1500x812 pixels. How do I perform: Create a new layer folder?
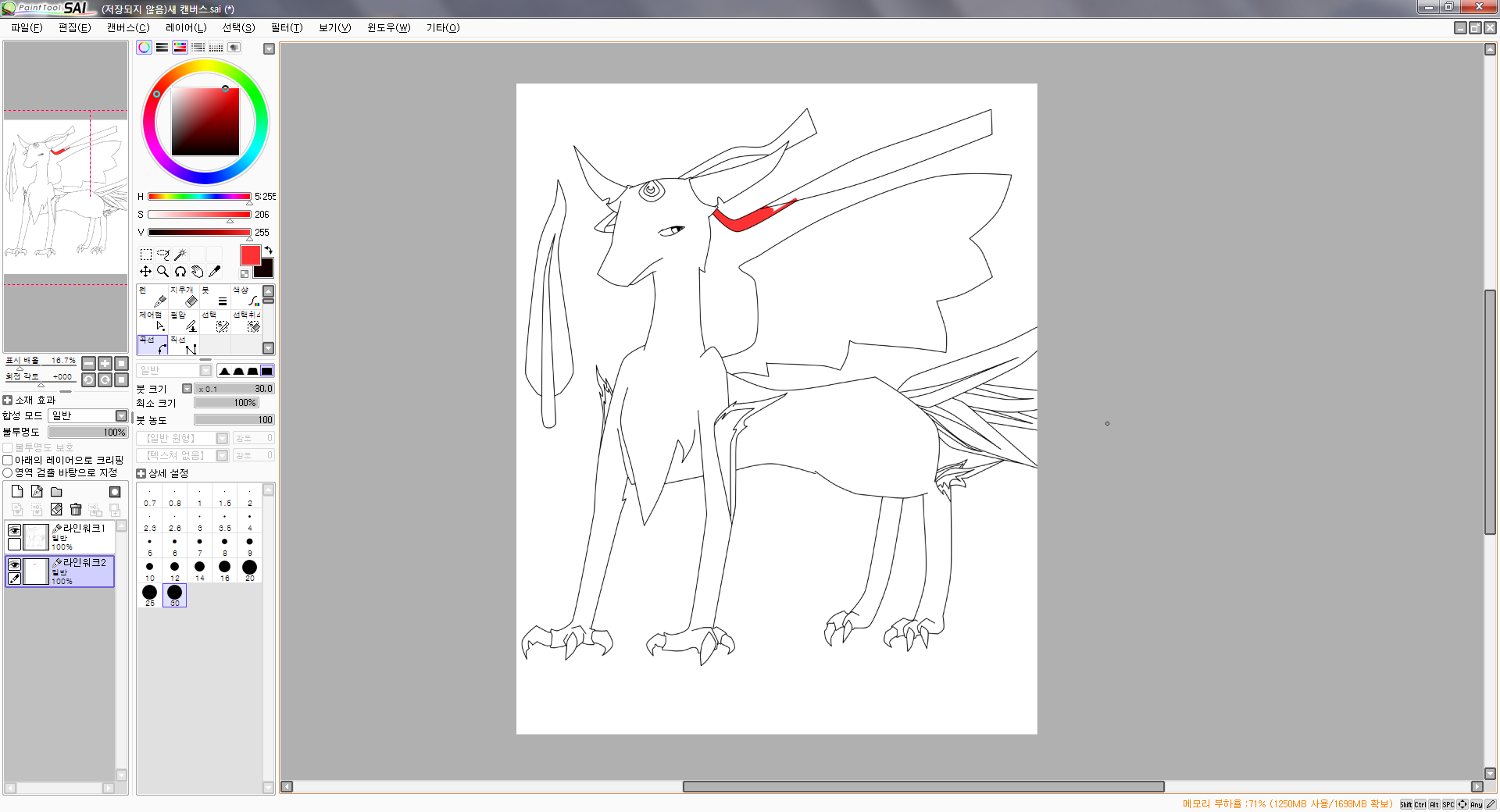pos(56,492)
